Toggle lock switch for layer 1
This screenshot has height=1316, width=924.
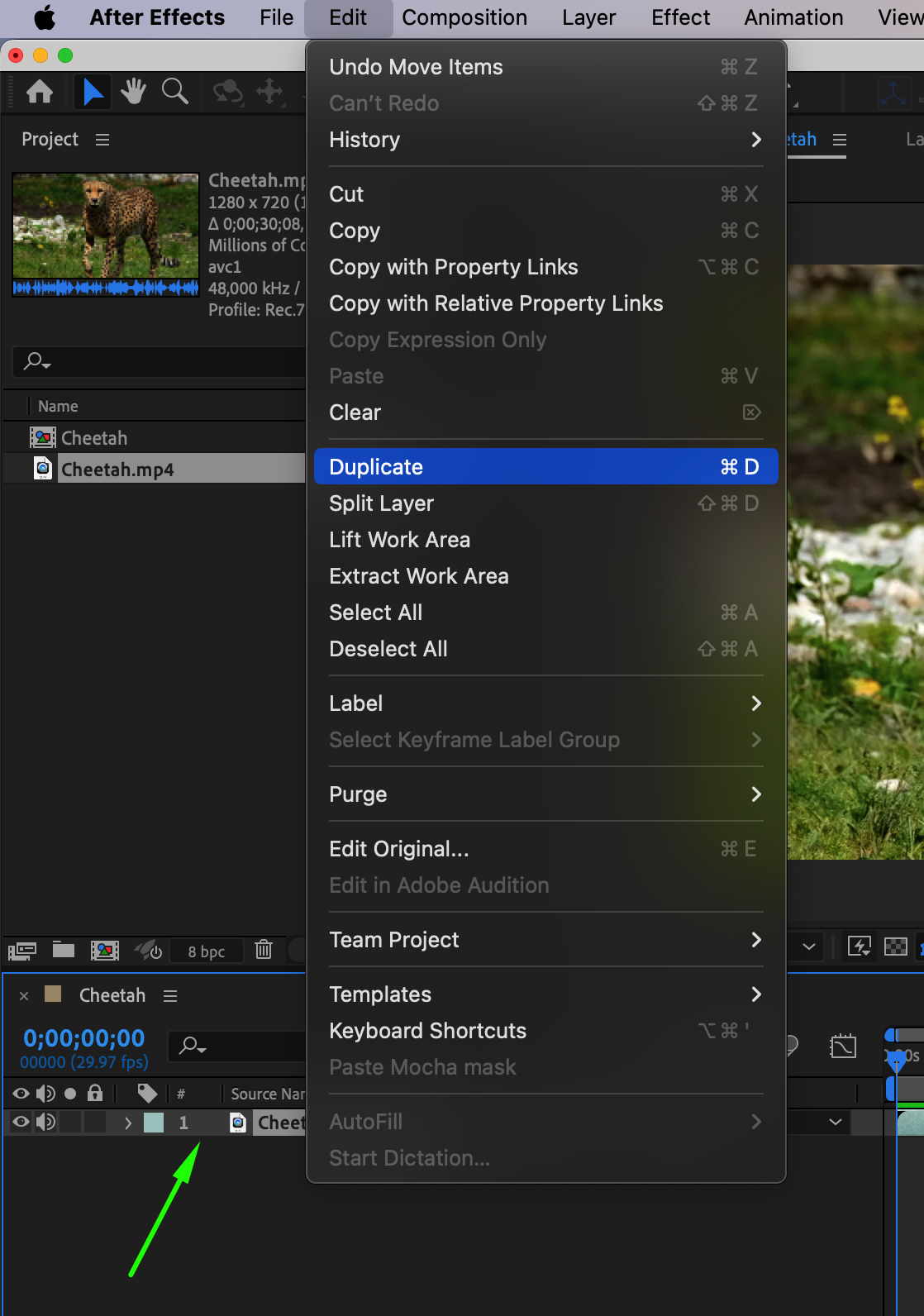click(x=95, y=1122)
